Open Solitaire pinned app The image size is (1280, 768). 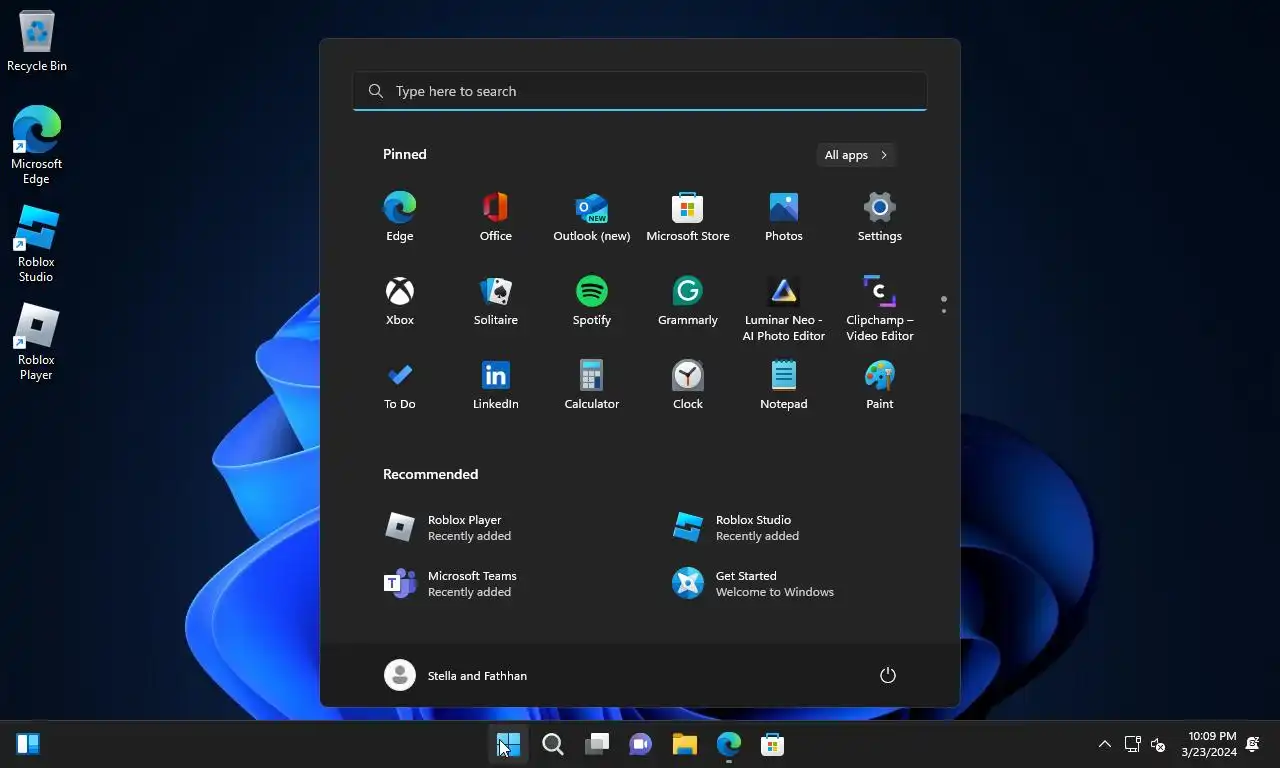point(495,301)
